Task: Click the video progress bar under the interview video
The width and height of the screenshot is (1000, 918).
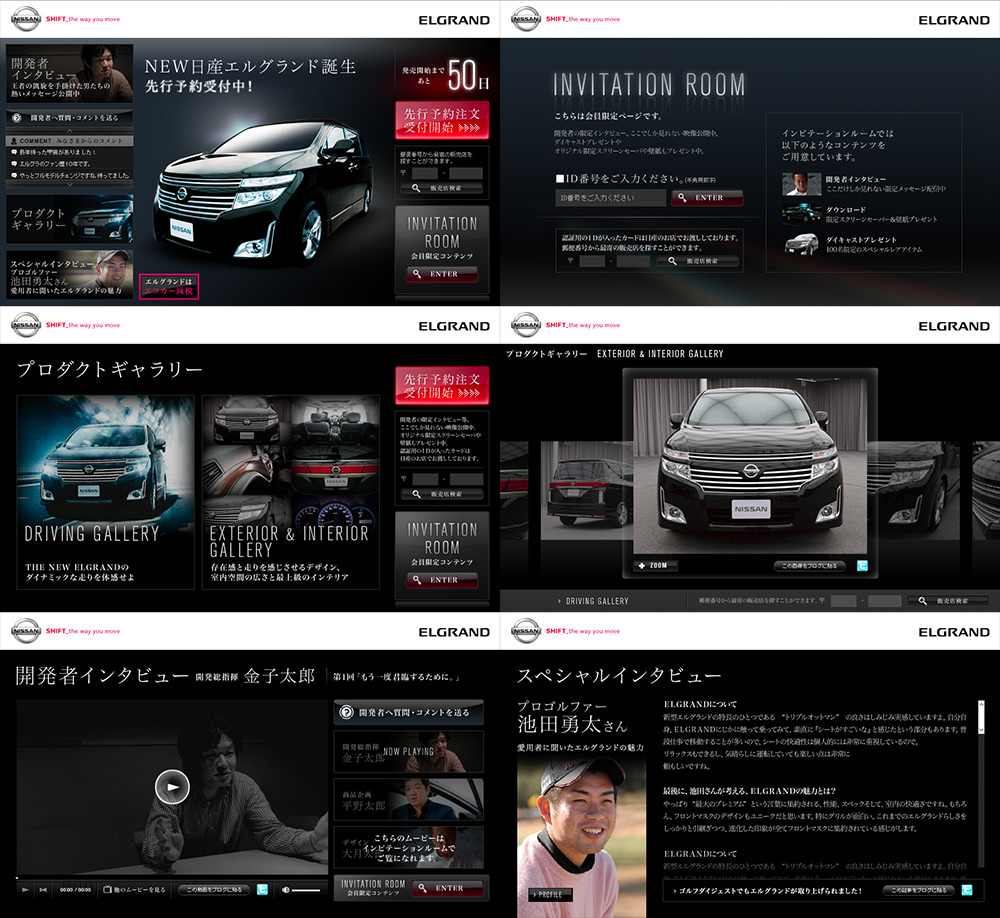Action: [172, 877]
